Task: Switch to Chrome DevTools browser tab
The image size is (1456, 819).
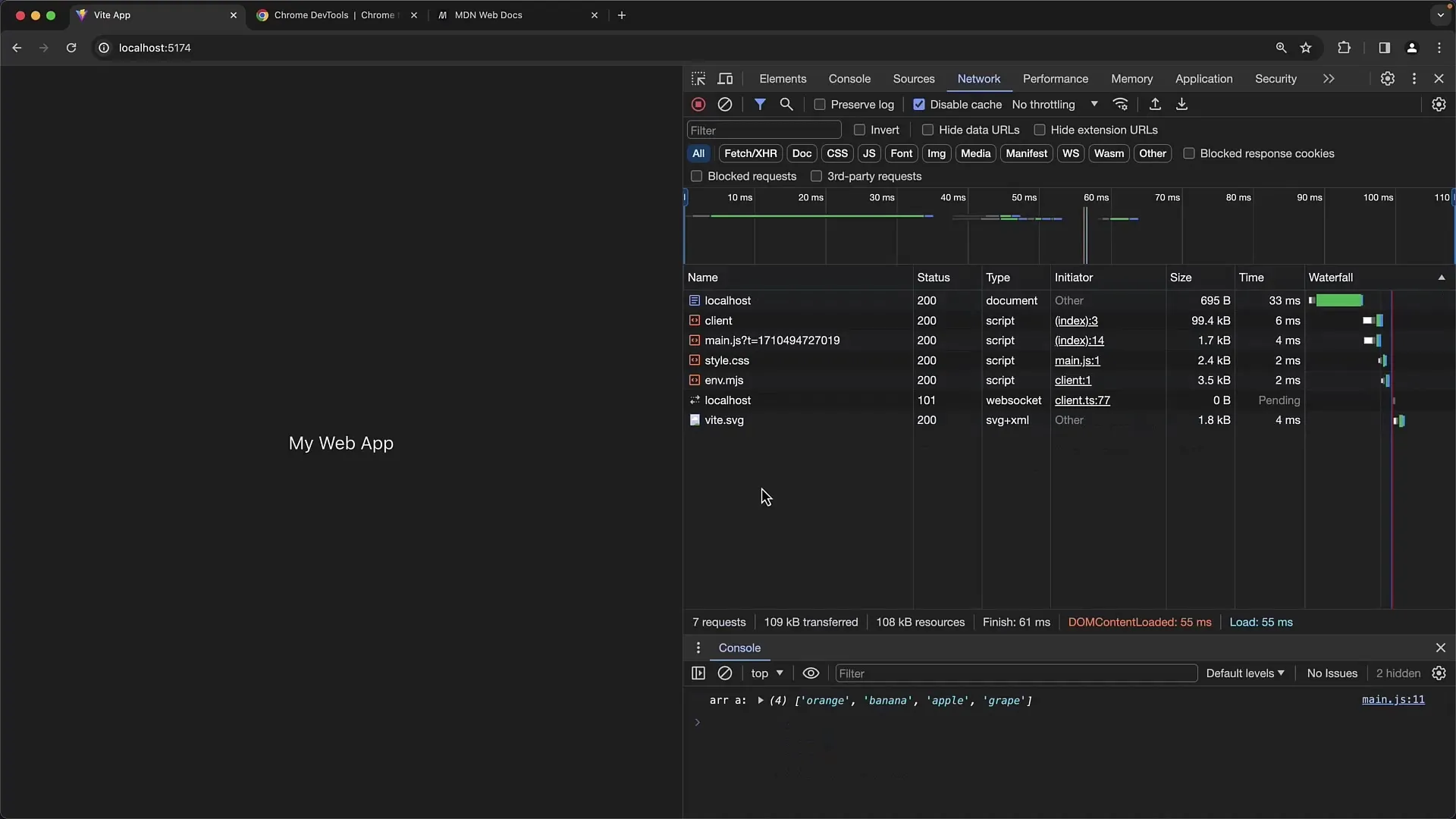Action: click(x=337, y=15)
